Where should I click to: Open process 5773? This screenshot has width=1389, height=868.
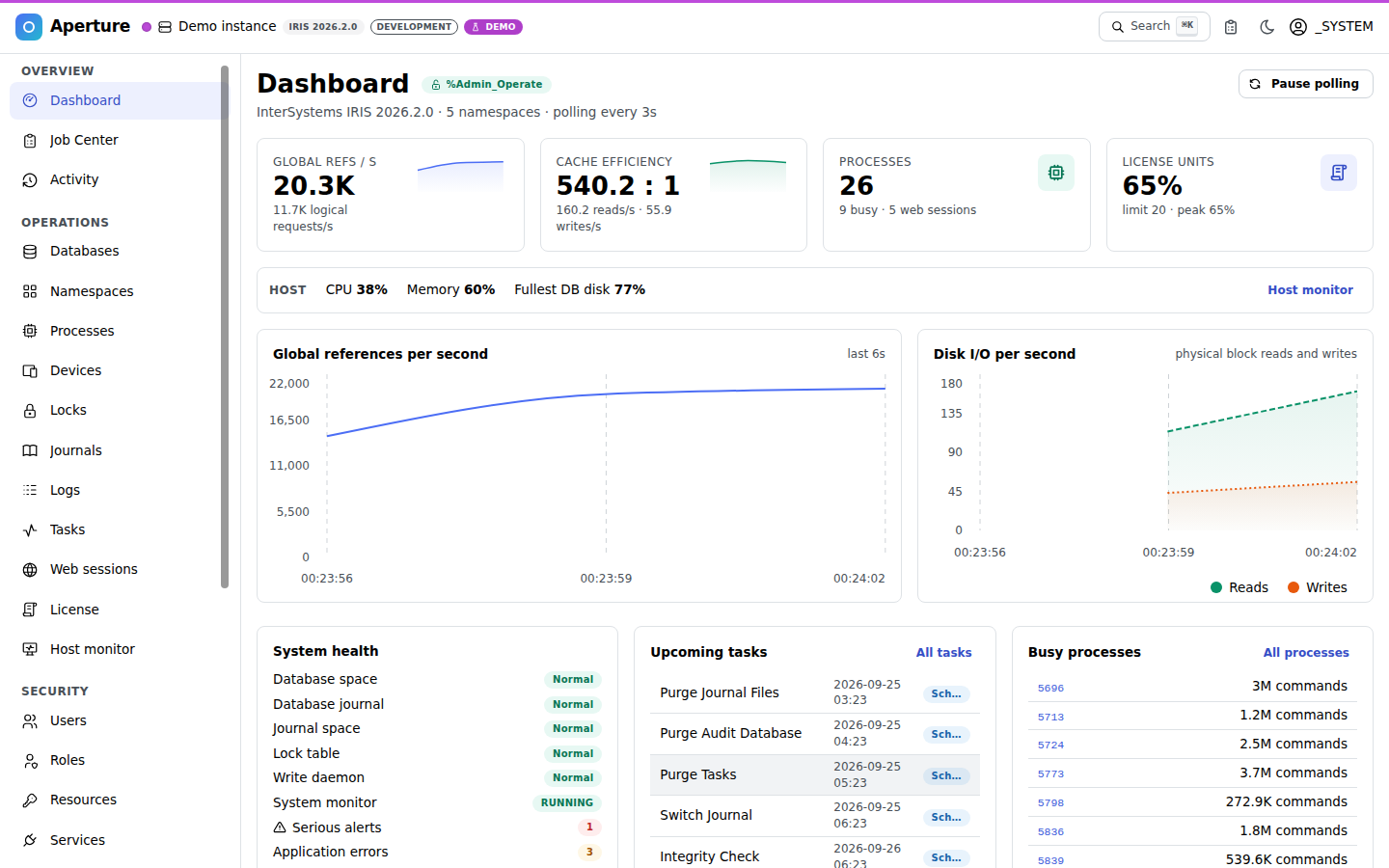[1050, 773]
